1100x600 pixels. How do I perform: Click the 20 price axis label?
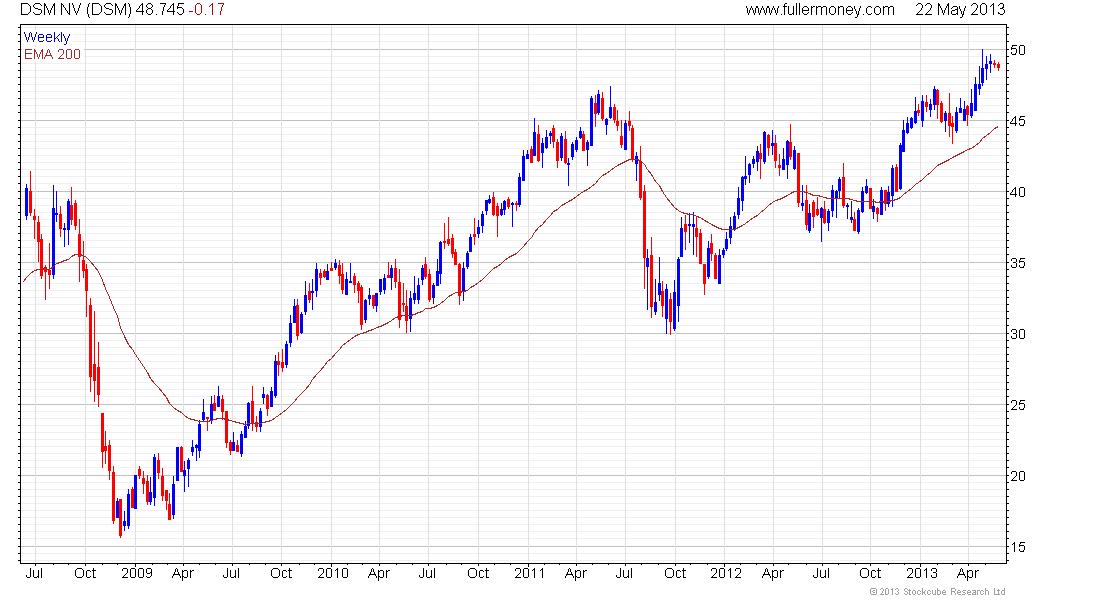tap(1017, 476)
